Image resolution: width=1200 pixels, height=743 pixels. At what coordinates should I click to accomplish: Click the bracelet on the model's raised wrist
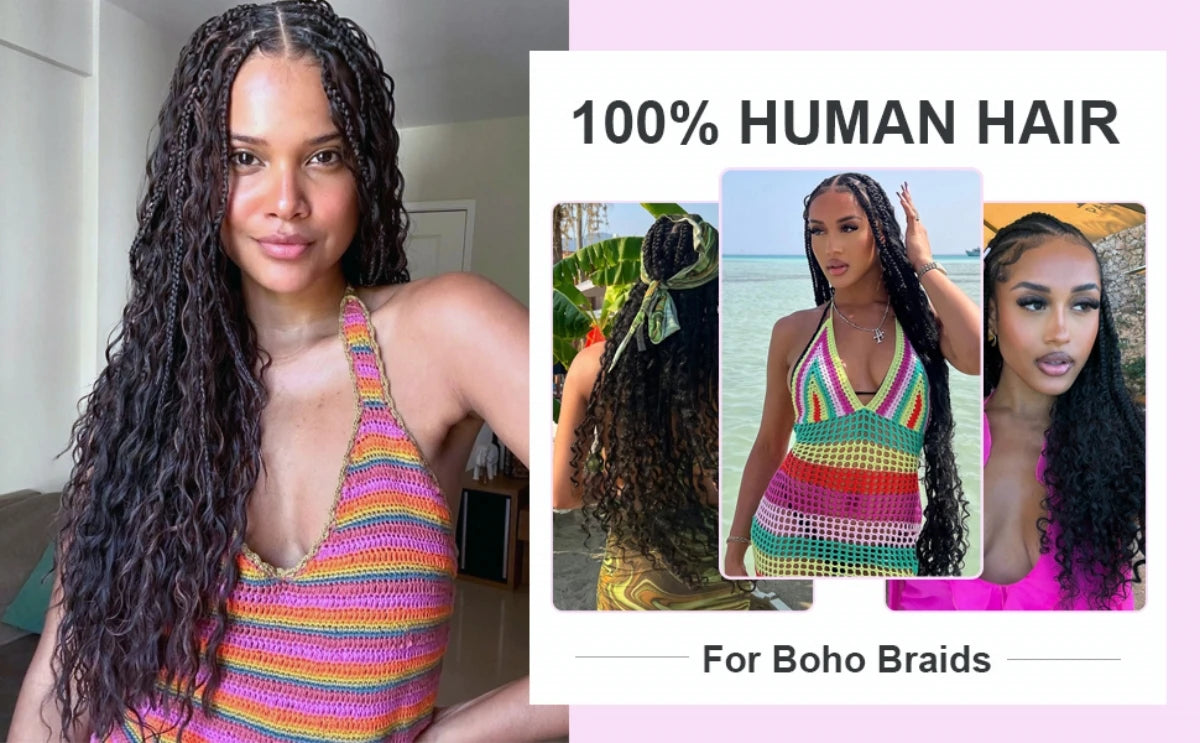pyautogui.click(x=932, y=269)
